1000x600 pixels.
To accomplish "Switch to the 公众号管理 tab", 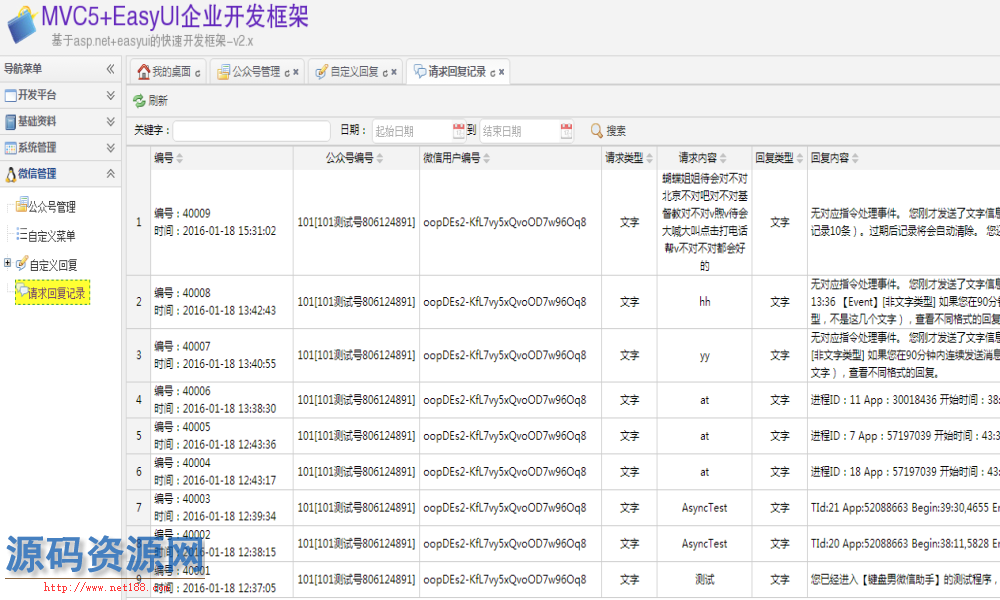I will (255, 72).
